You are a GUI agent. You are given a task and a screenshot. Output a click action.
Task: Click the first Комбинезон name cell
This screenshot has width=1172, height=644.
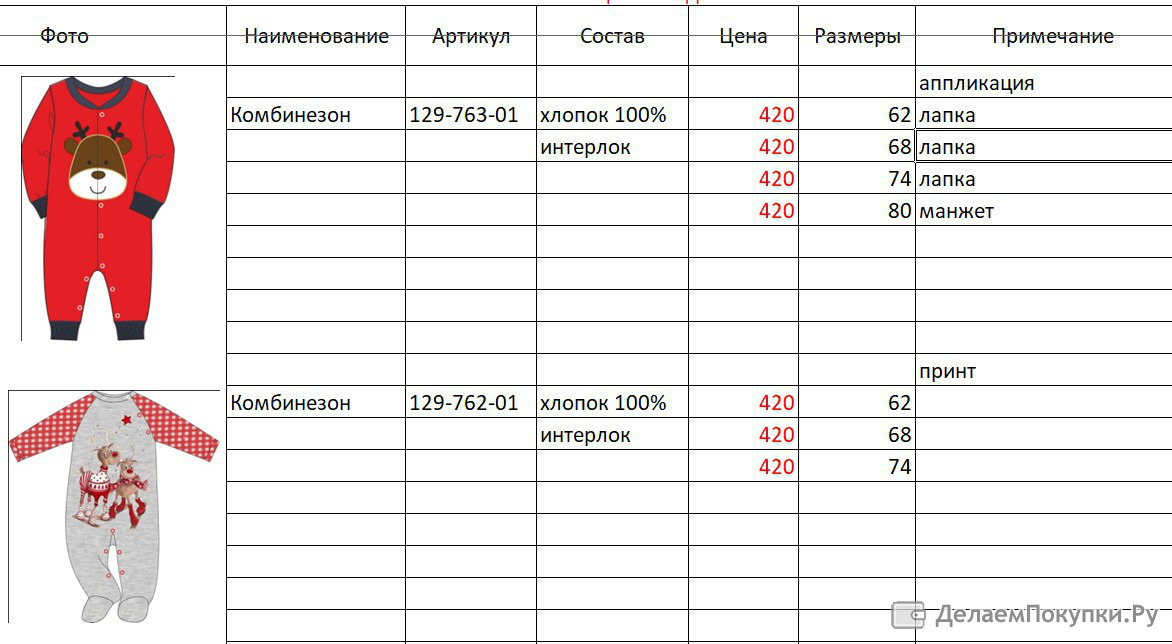tap(316, 114)
